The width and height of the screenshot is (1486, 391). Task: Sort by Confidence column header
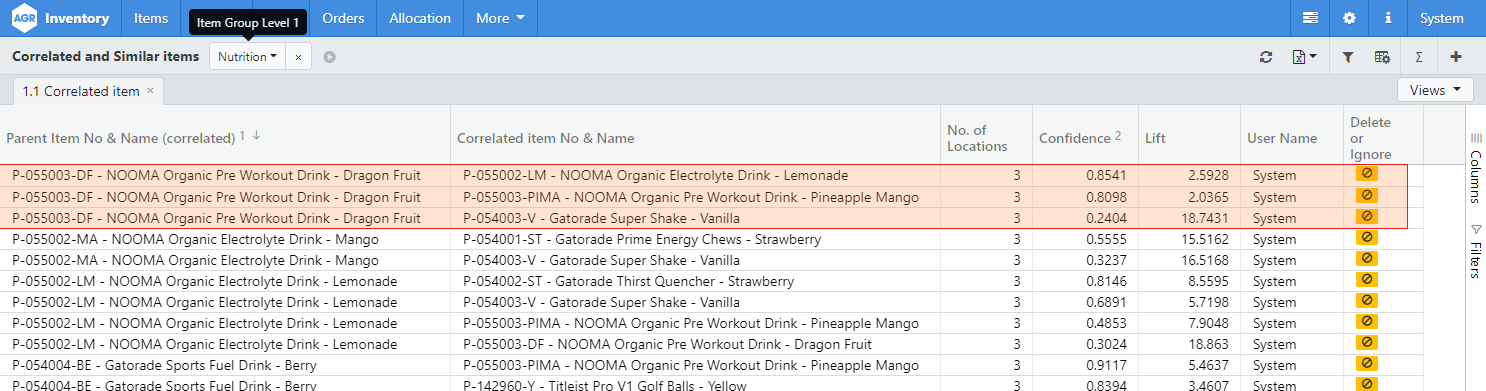tap(1074, 138)
